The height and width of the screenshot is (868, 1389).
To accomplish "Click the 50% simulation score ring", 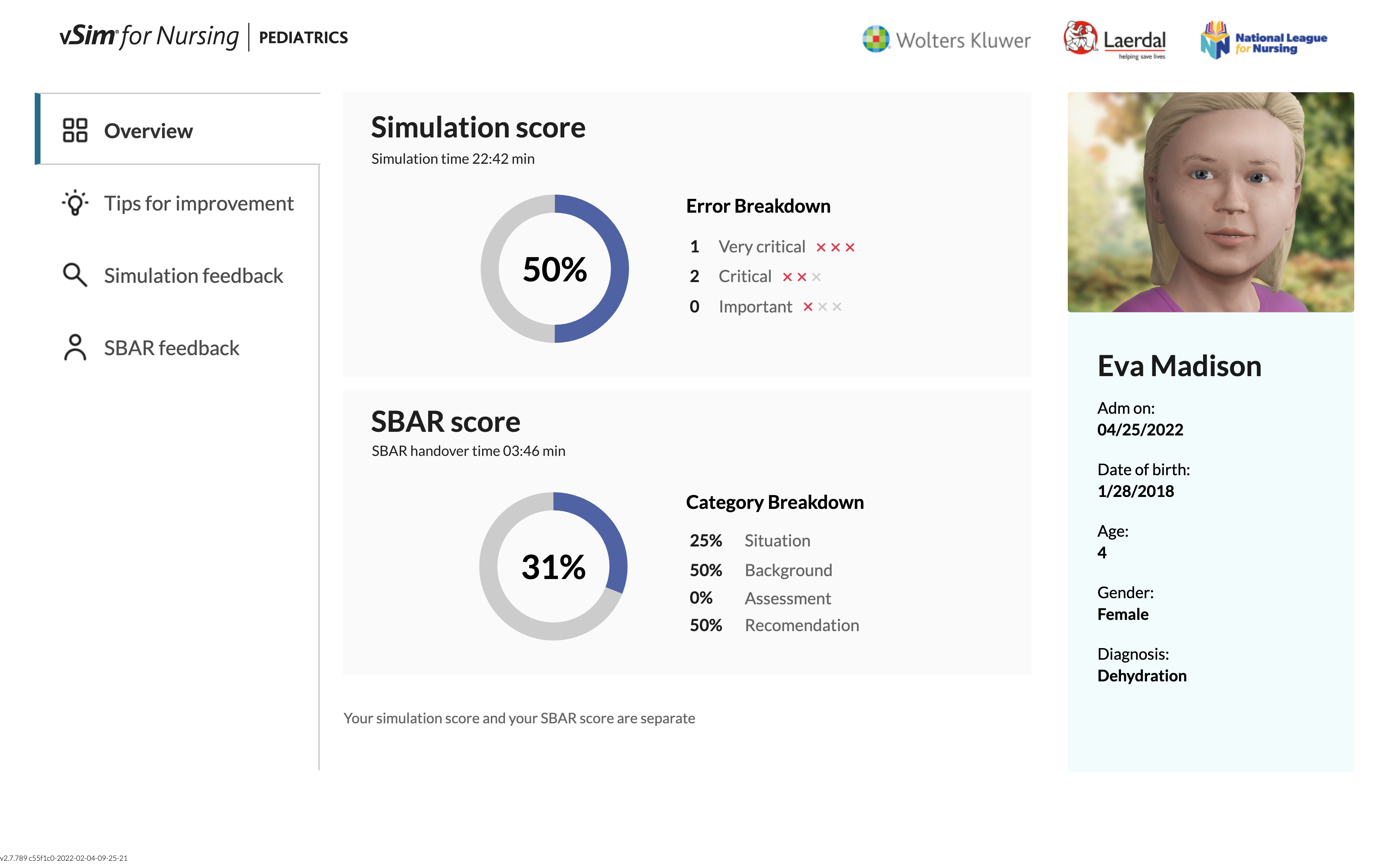I will point(555,269).
